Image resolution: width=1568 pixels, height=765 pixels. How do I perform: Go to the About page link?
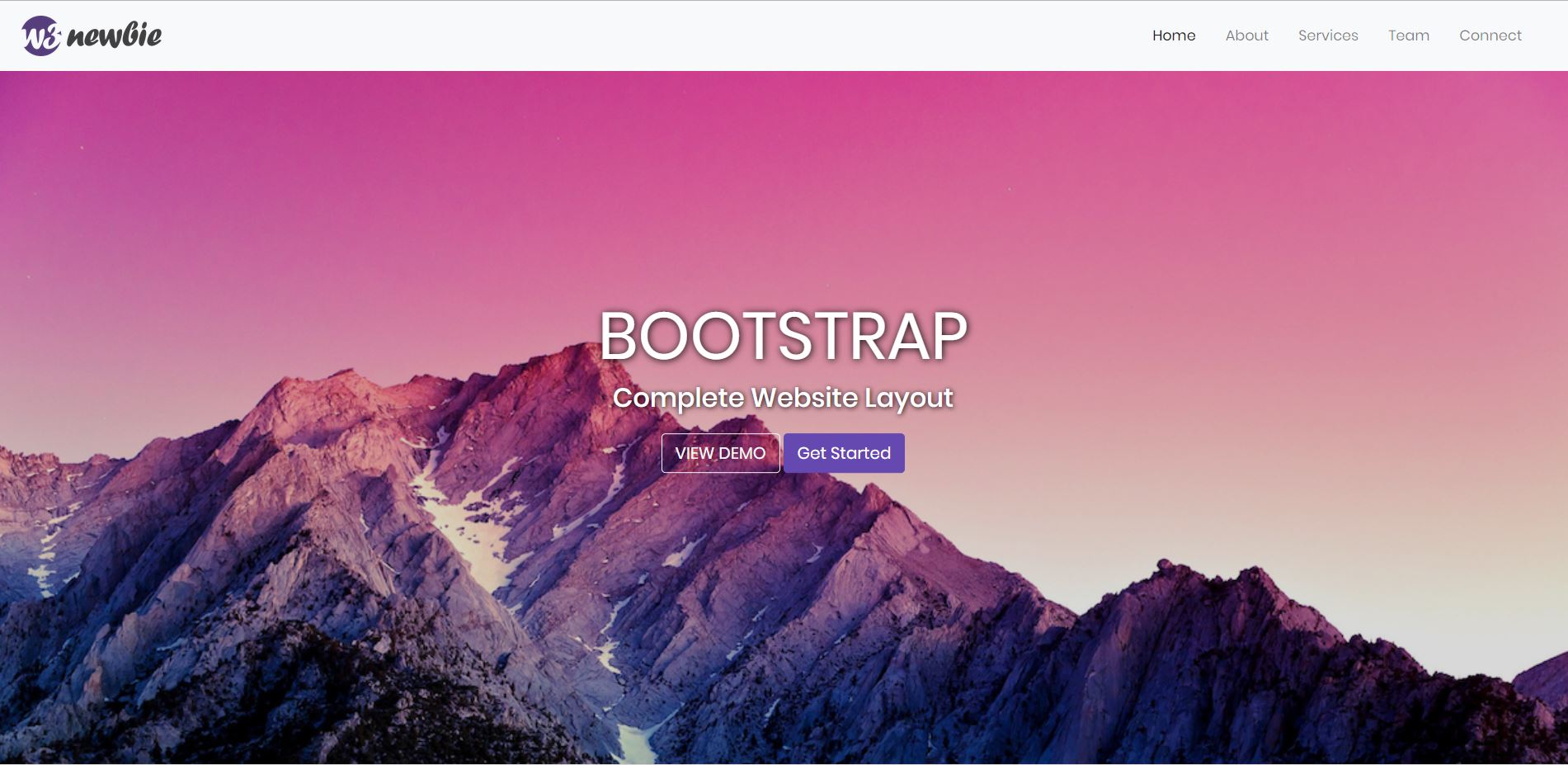1246,35
